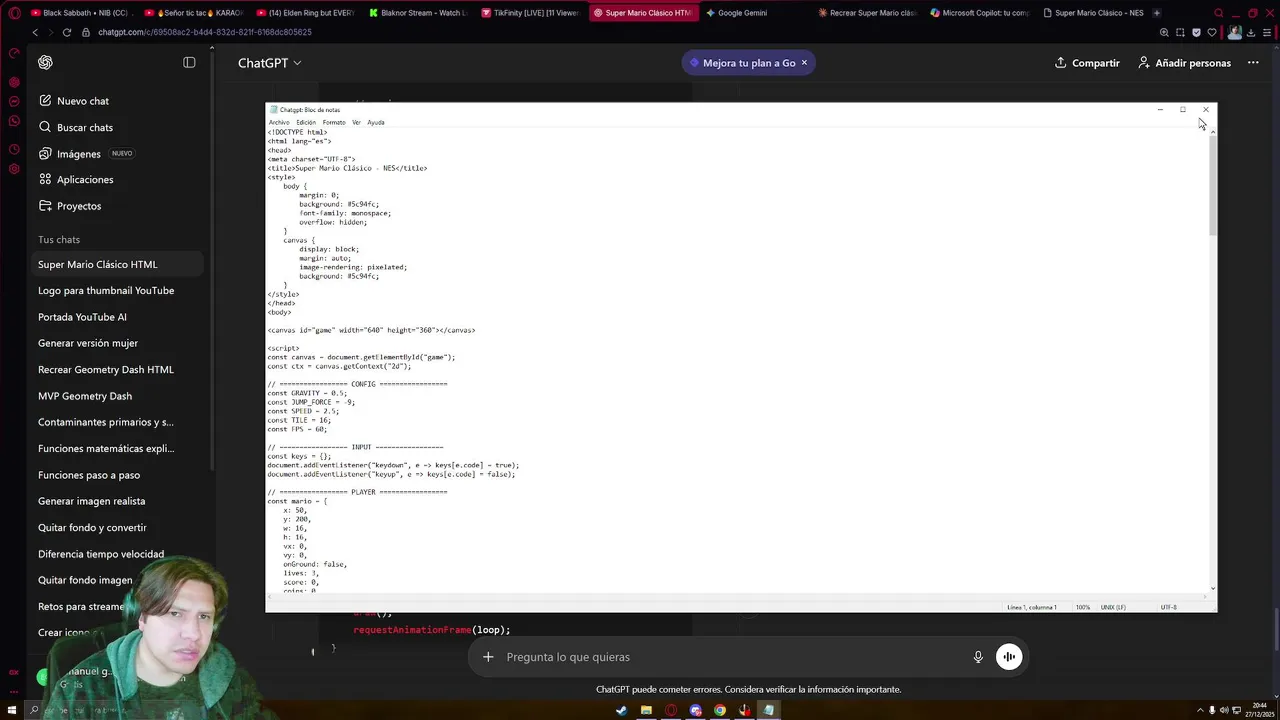Switch to the Blaknor Stream browser tab
The height and width of the screenshot is (720, 1280).
(417, 13)
